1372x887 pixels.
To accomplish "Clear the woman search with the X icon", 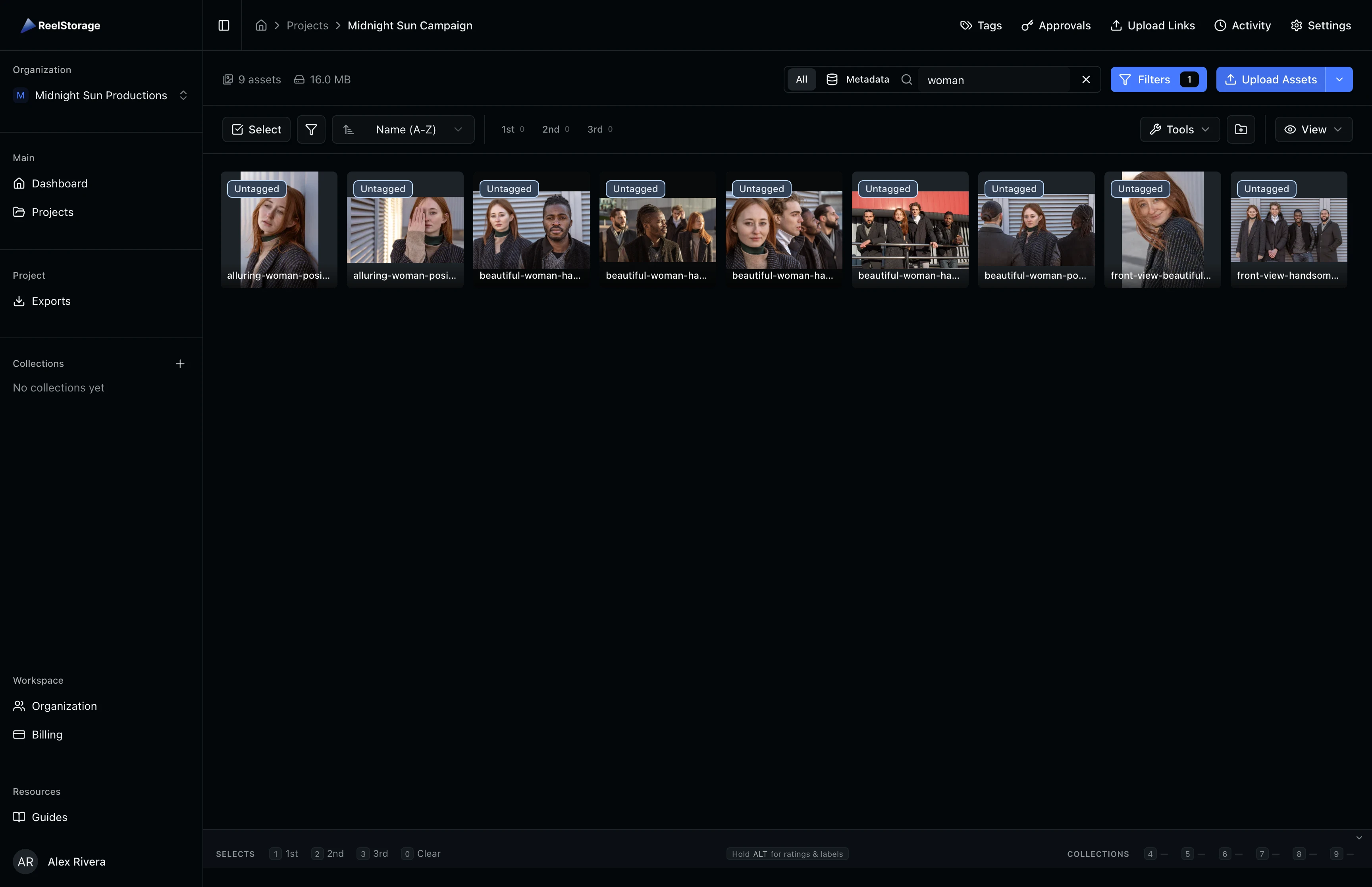I will coord(1086,79).
